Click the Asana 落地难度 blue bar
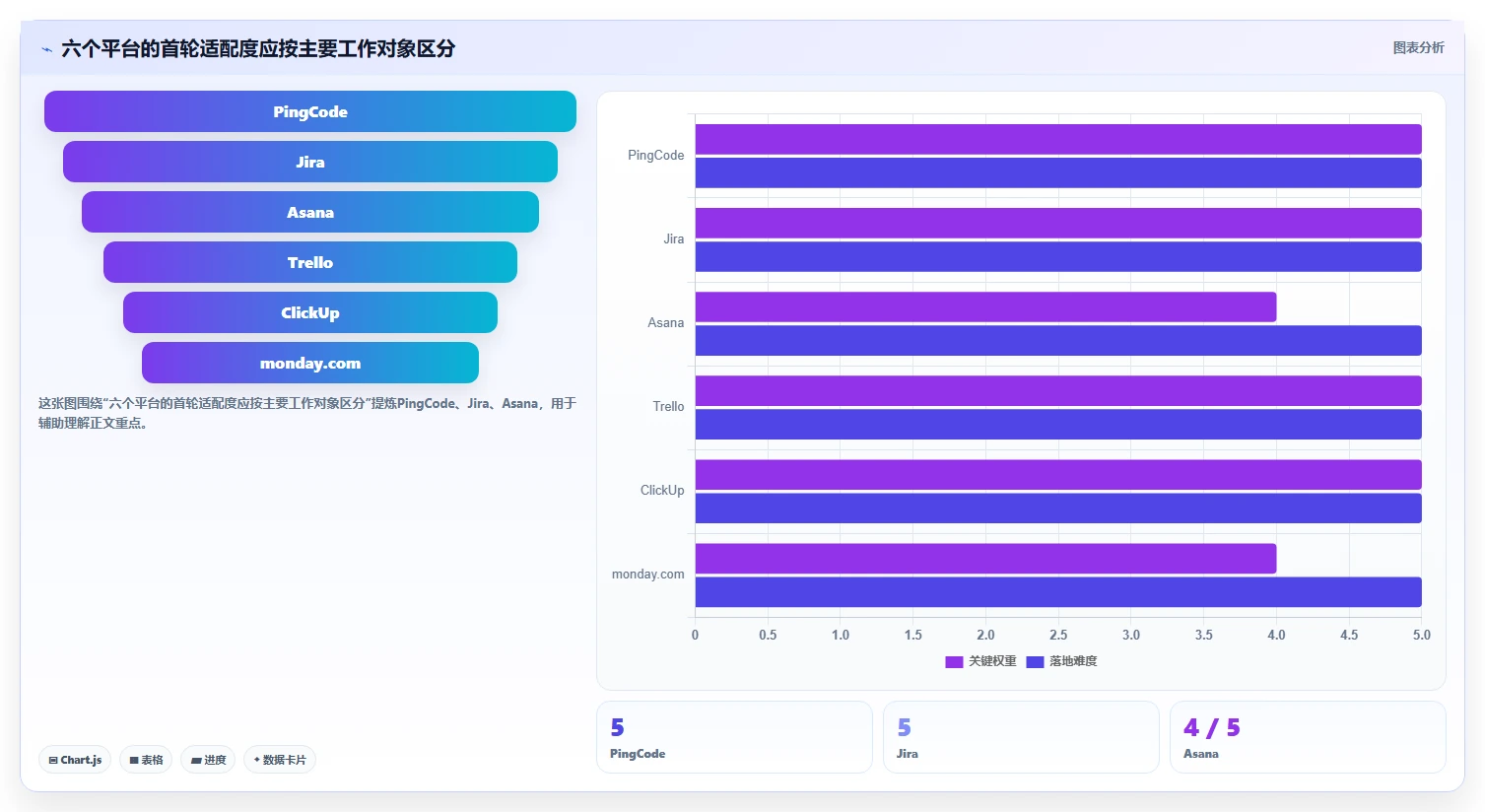 pyautogui.click(x=1058, y=340)
